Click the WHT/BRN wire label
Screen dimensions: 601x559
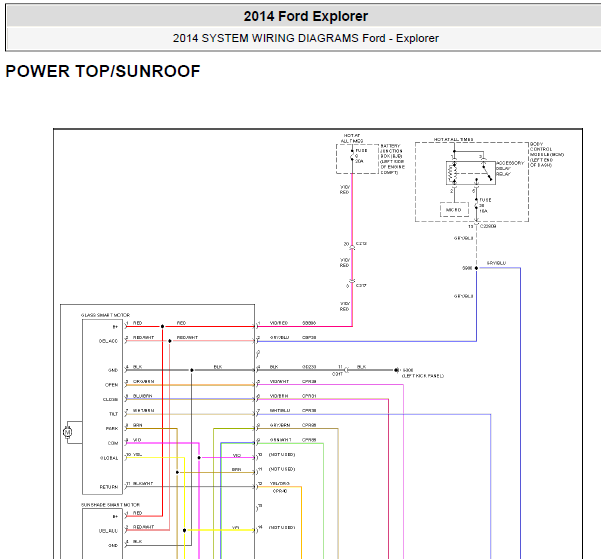(x=143, y=411)
